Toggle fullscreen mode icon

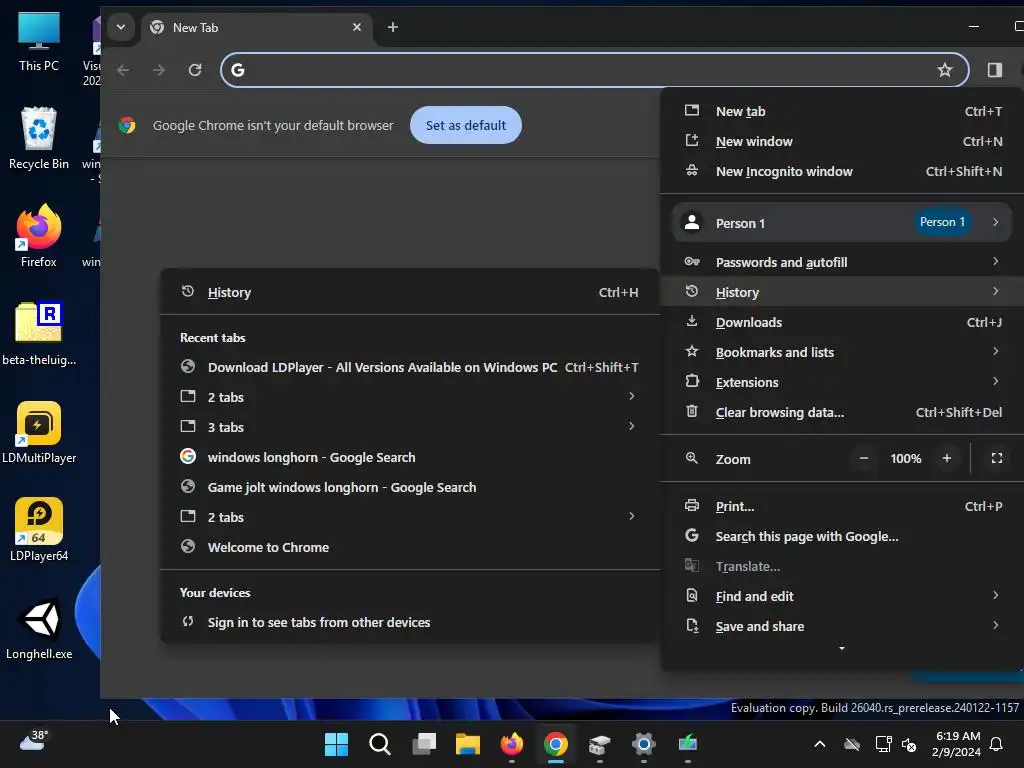997,458
